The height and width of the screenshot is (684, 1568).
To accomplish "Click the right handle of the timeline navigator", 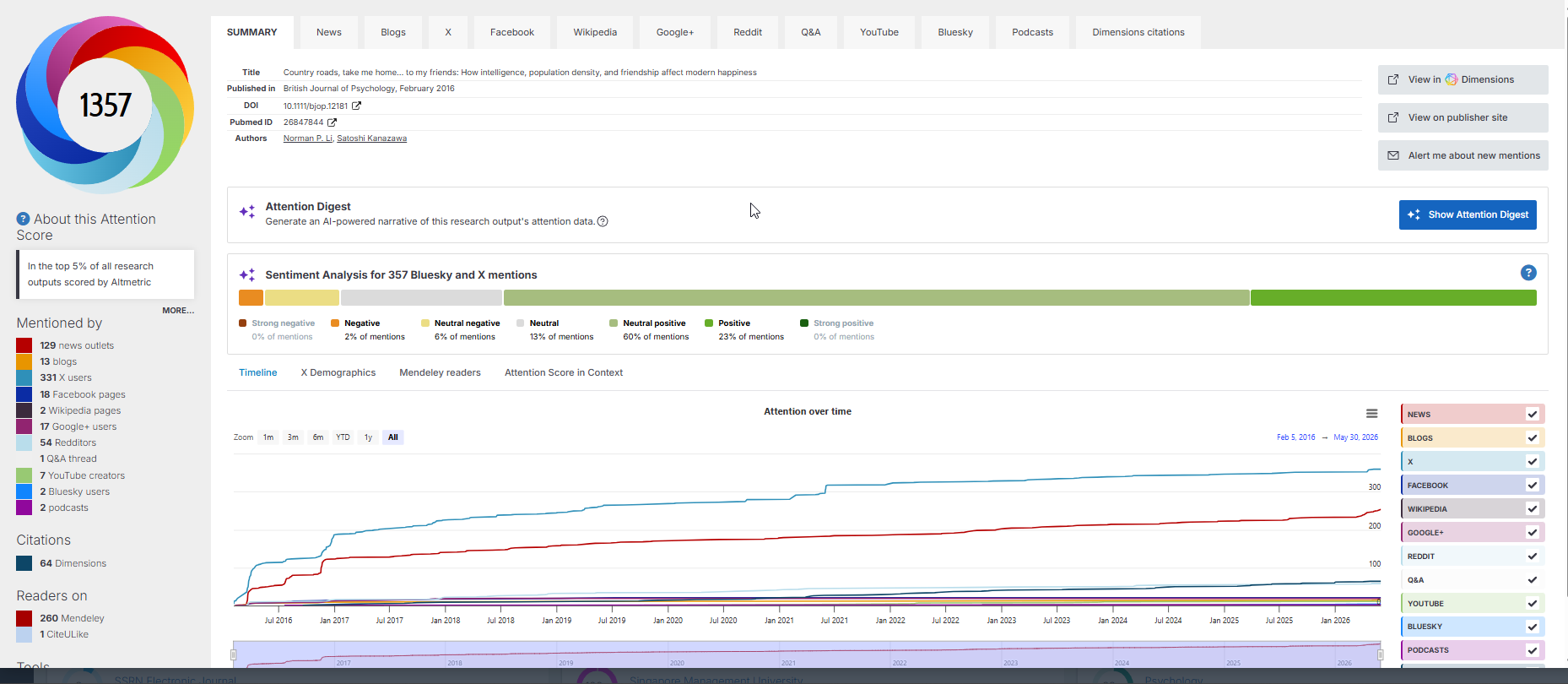I will coord(1381,654).
